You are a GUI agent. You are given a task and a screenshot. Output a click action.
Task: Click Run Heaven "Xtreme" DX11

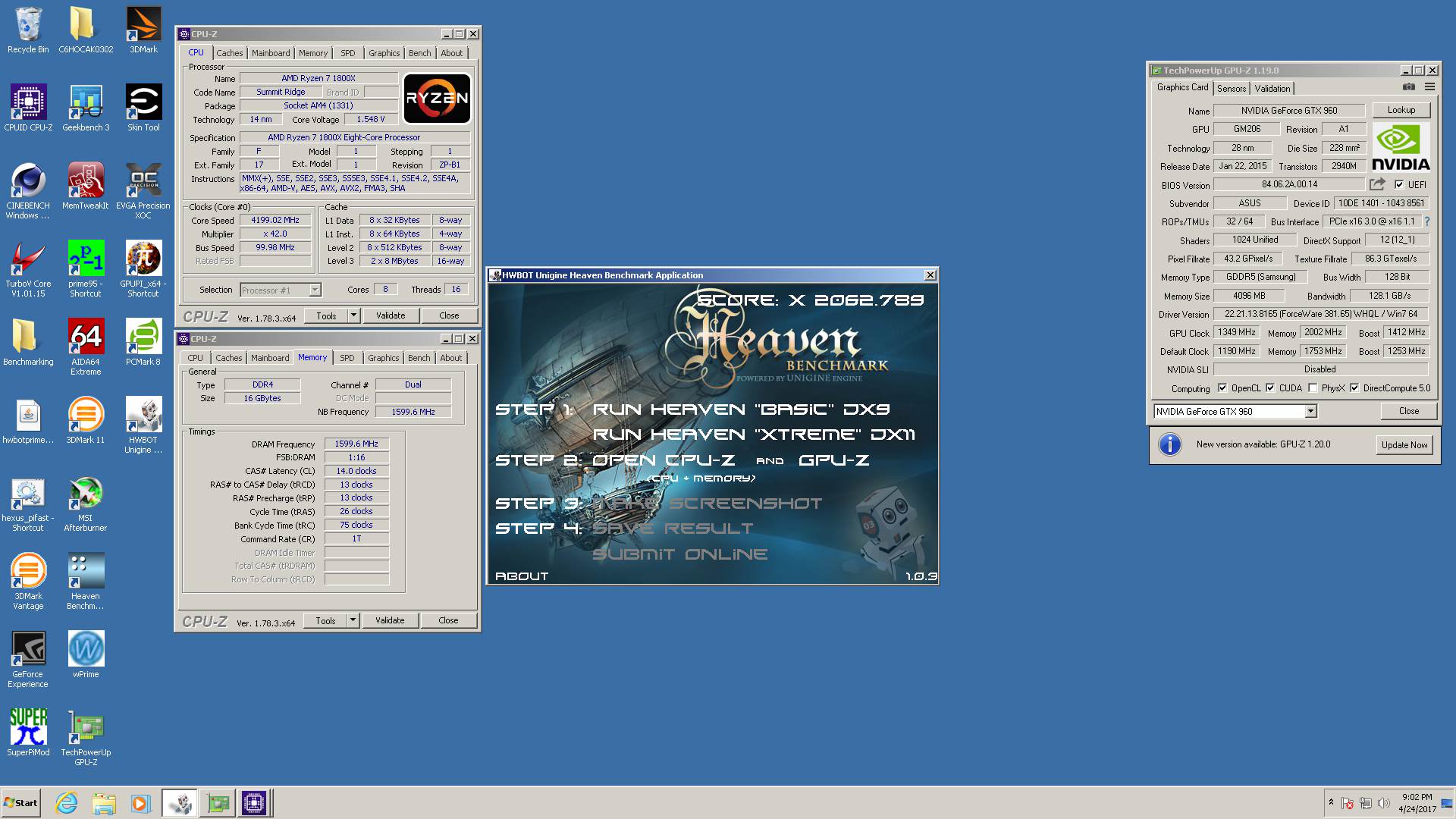click(x=754, y=435)
